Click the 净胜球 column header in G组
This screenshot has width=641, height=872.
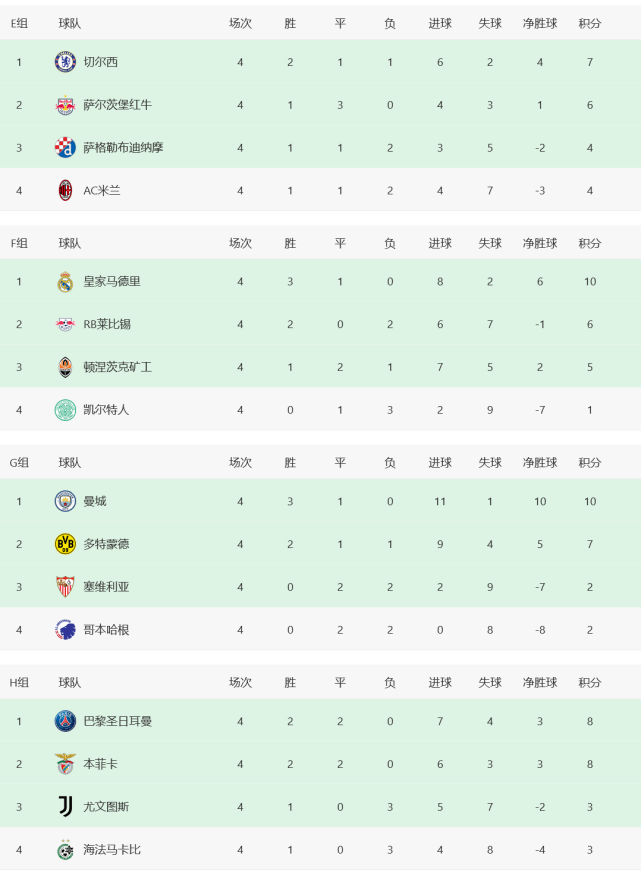tap(540, 463)
